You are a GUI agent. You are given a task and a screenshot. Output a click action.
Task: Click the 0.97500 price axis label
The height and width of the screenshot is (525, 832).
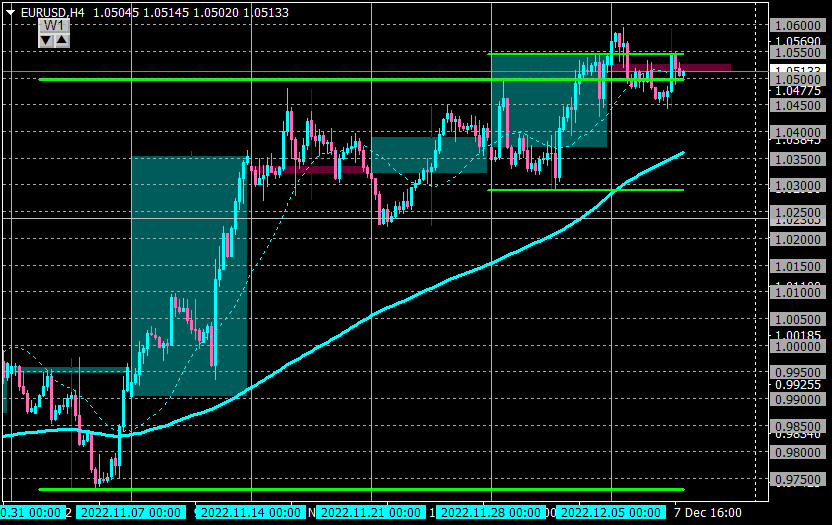tap(798, 480)
